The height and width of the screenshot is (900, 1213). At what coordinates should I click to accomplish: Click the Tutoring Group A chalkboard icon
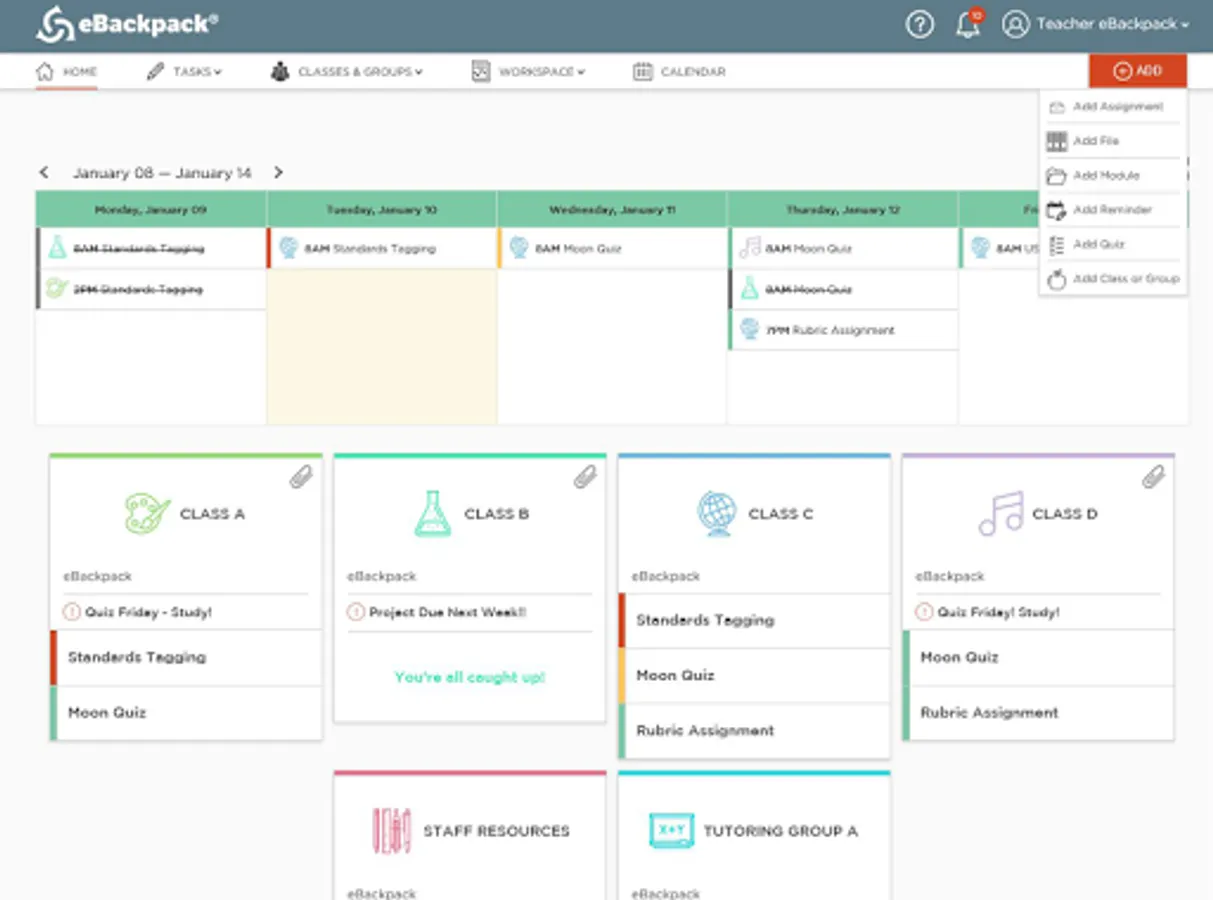[x=671, y=831]
